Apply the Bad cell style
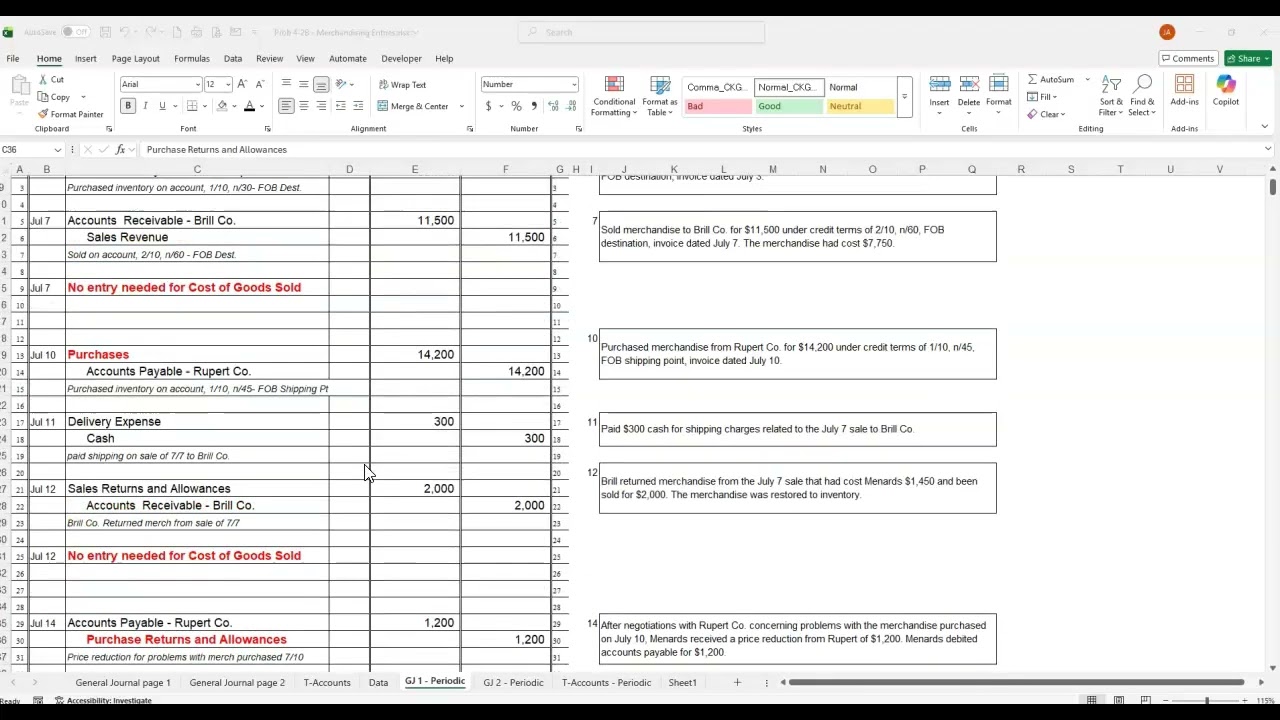Screen dimensions: 1280x720 (x=717, y=106)
